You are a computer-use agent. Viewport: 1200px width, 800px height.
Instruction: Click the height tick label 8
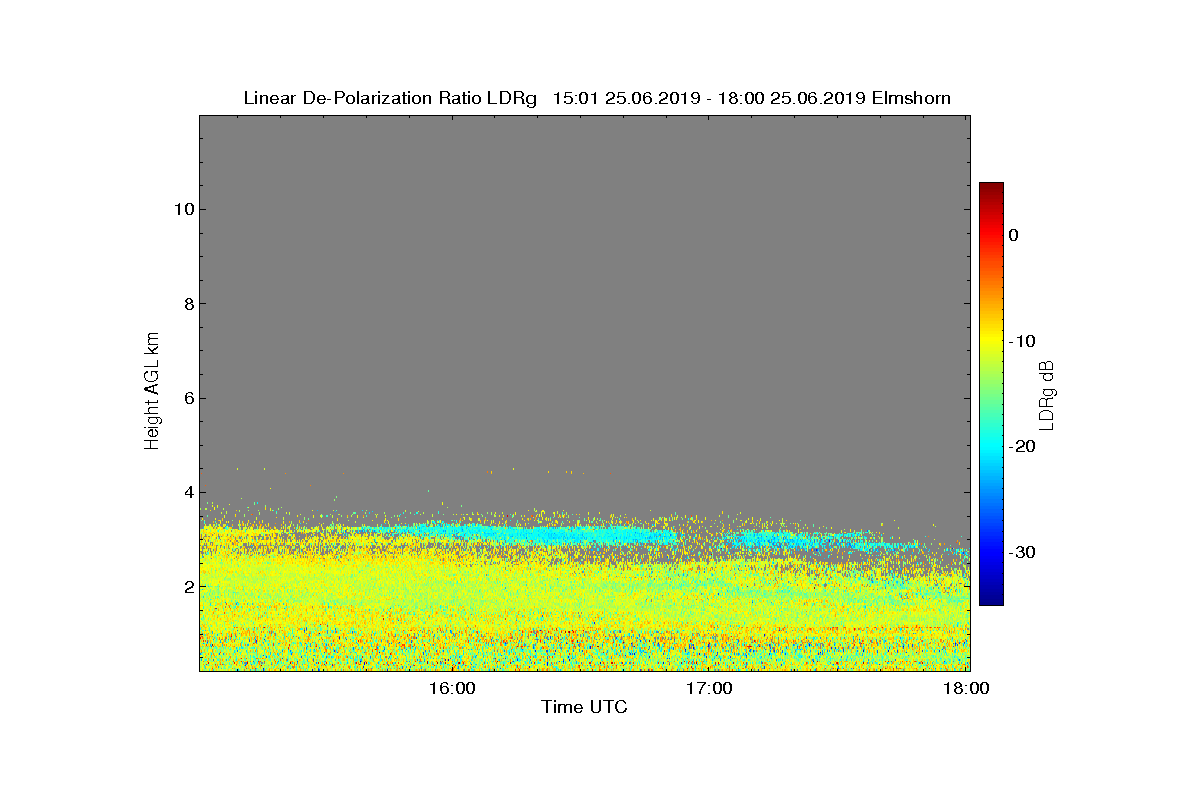point(187,304)
